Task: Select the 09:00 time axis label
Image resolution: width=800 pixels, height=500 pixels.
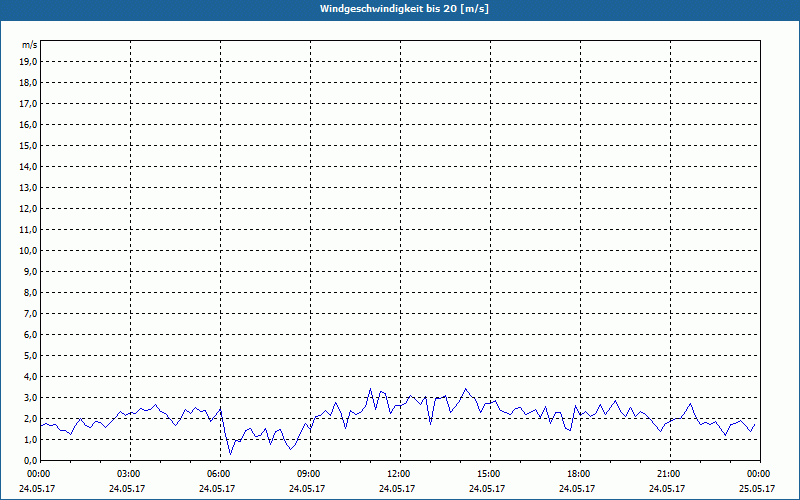Action: pos(309,474)
